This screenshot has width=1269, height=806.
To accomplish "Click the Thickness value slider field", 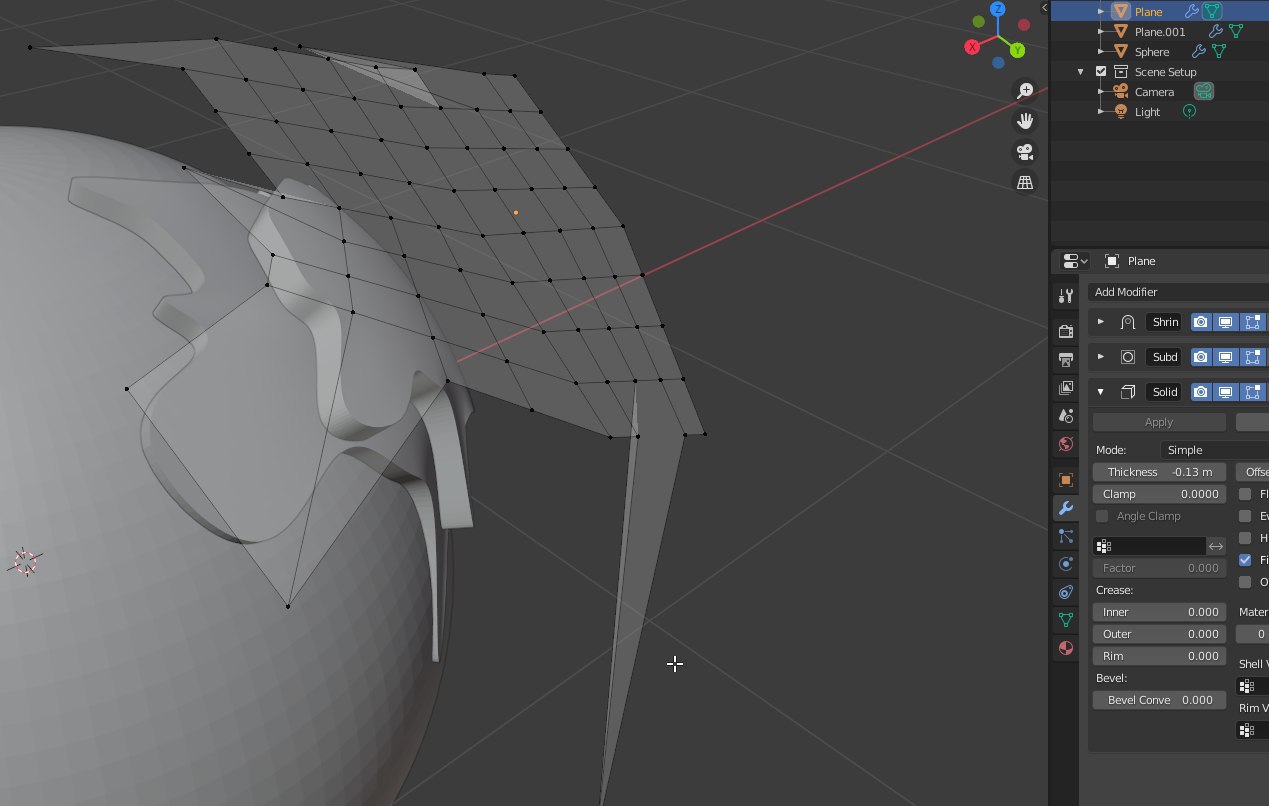I will tap(1159, 472).
